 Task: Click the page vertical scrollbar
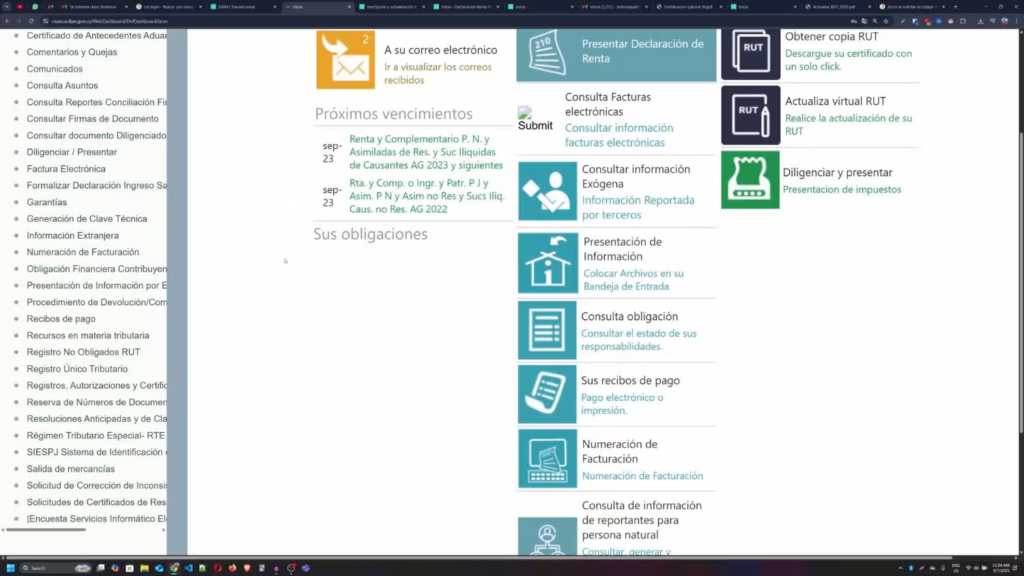[x=1020, y=281]
